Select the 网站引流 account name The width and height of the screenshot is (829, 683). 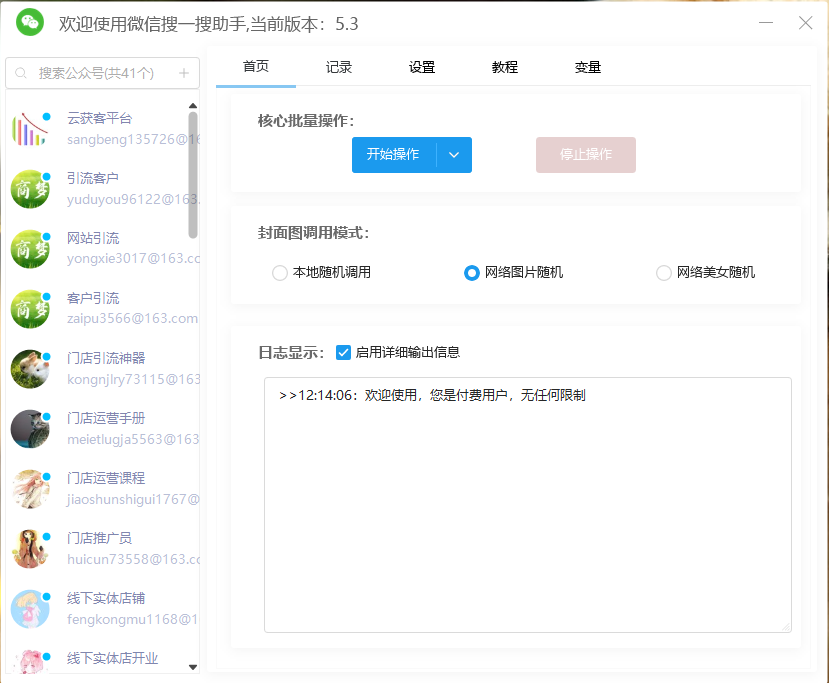[93, 238]
